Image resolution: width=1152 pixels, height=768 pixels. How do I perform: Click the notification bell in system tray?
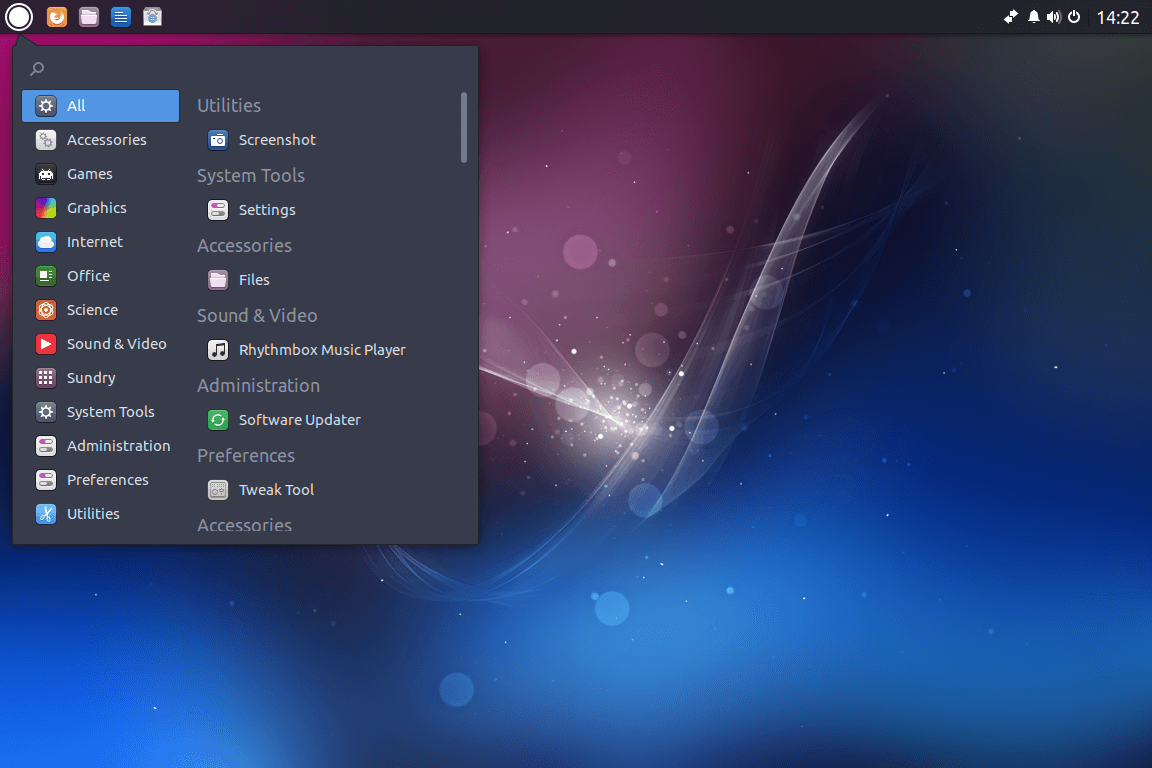click(x=1033, y=17)
